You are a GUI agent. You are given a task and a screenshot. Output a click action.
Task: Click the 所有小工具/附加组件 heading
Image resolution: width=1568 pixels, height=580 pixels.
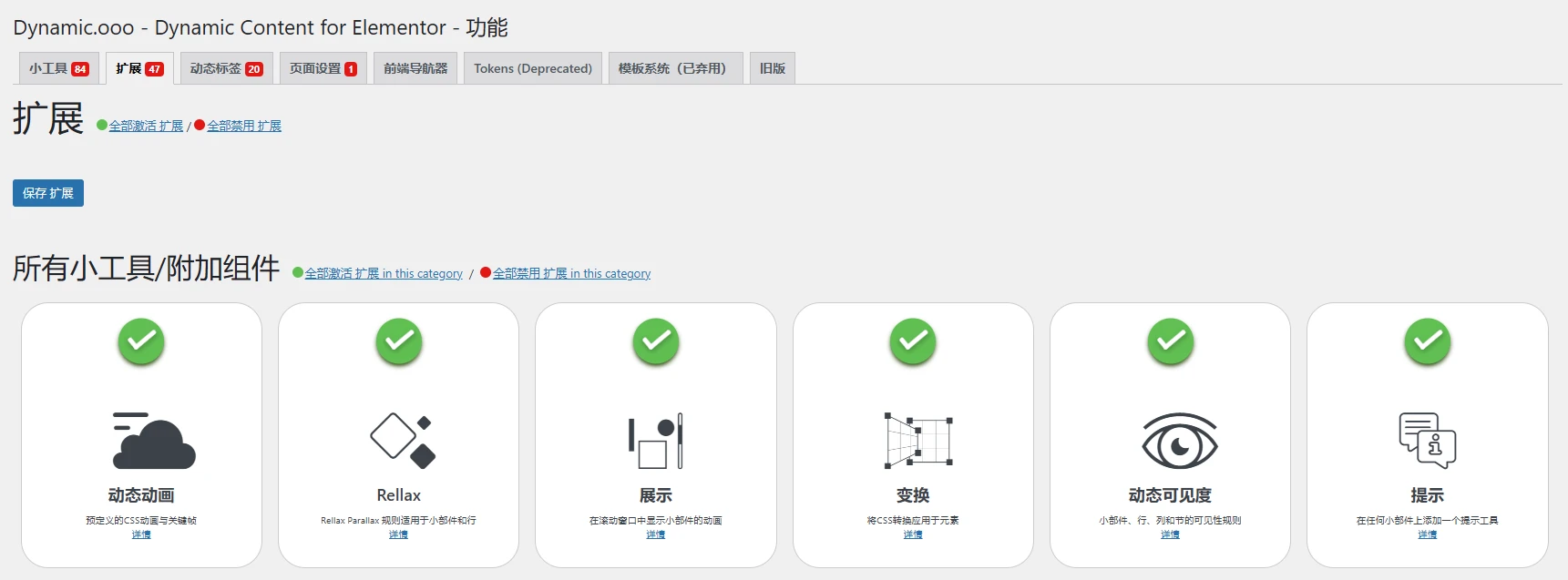(147, 269)
